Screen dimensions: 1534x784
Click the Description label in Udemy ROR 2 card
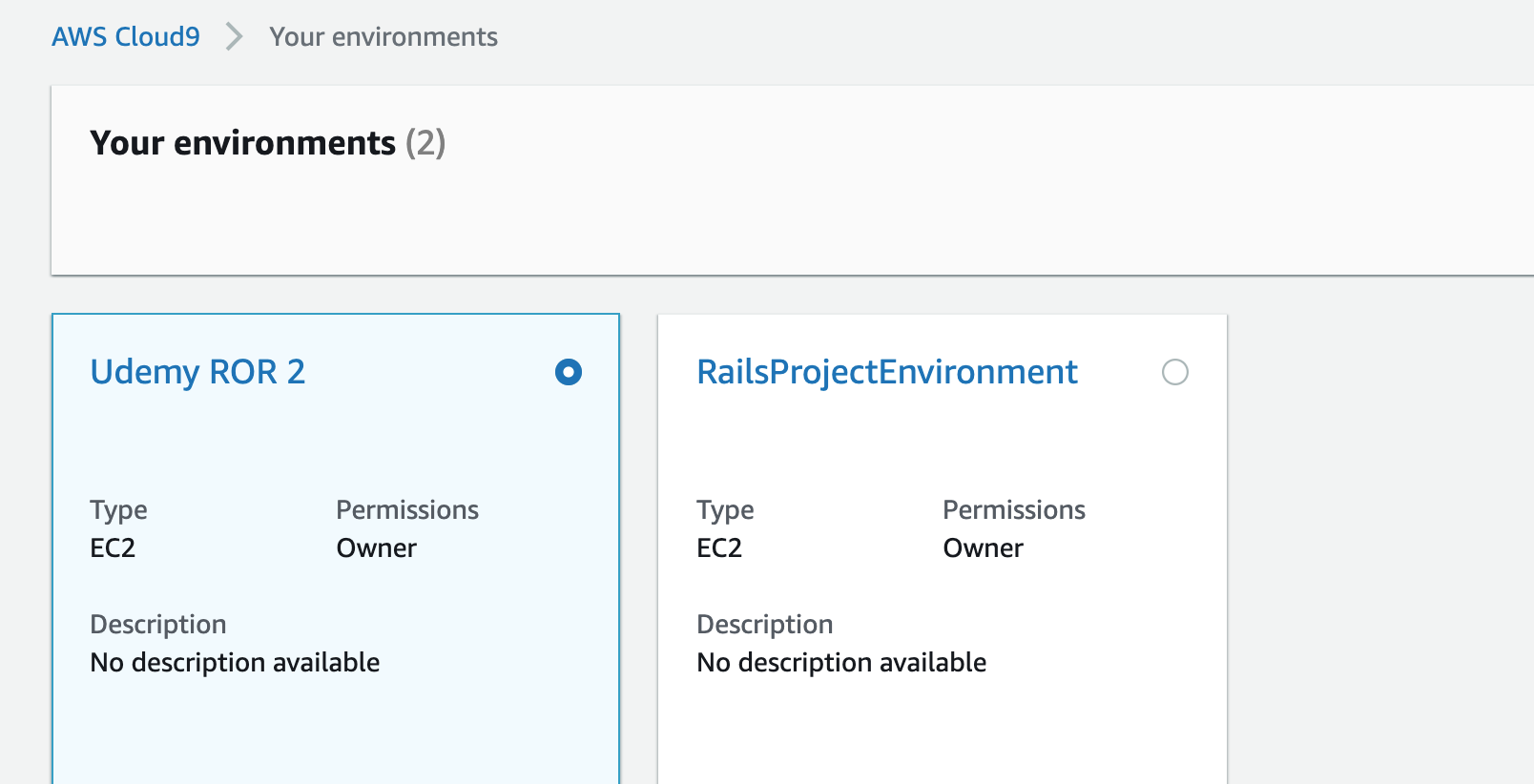158,625
